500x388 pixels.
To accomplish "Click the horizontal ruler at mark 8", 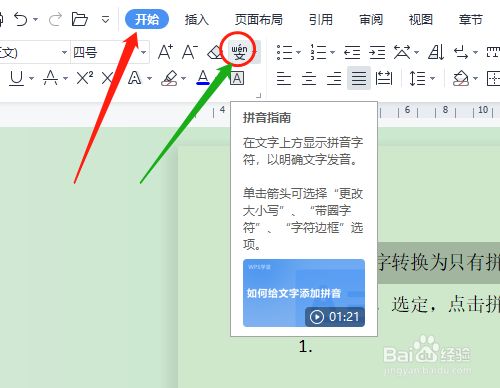I will tap(445, 110).
